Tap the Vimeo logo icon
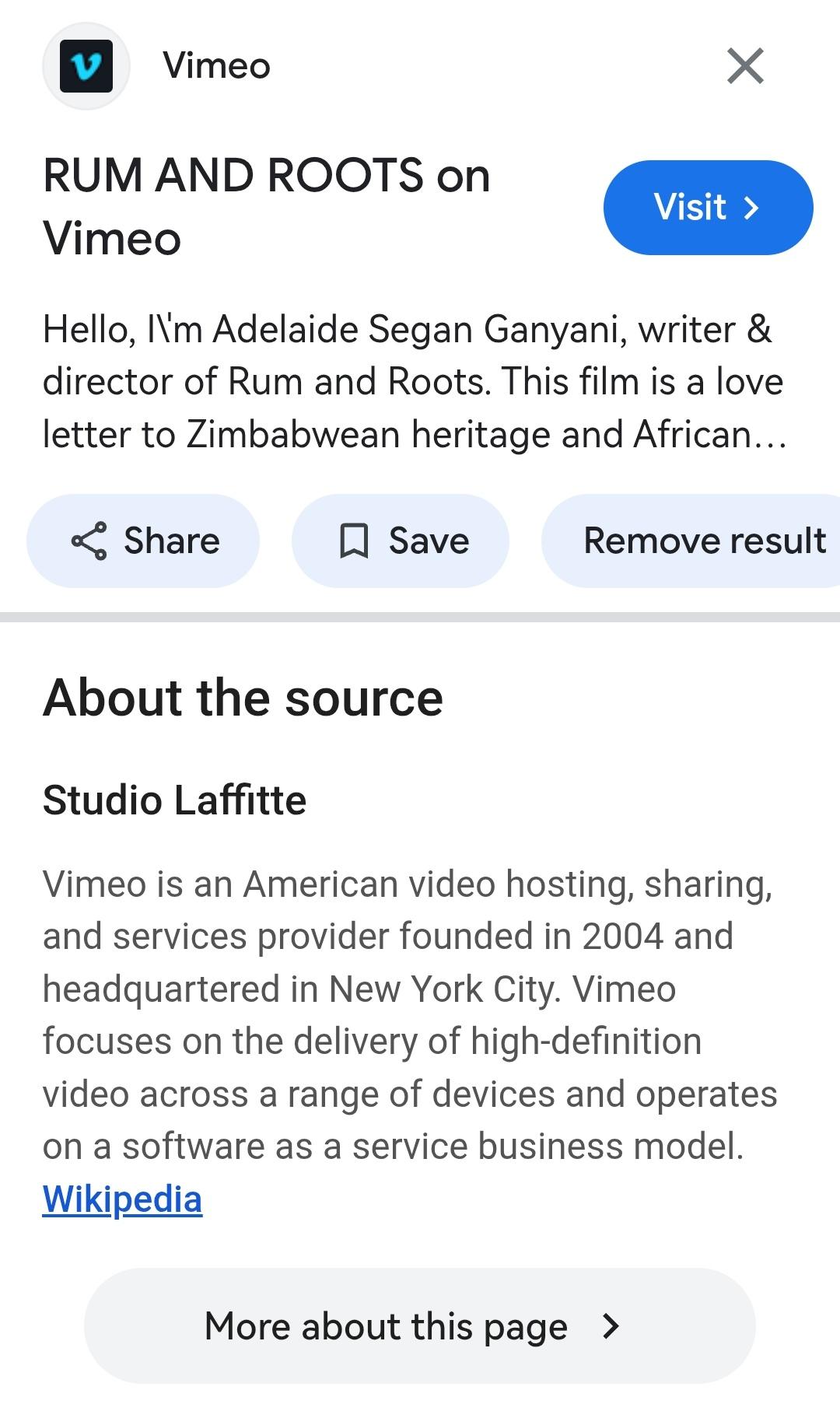 point(86,66)
